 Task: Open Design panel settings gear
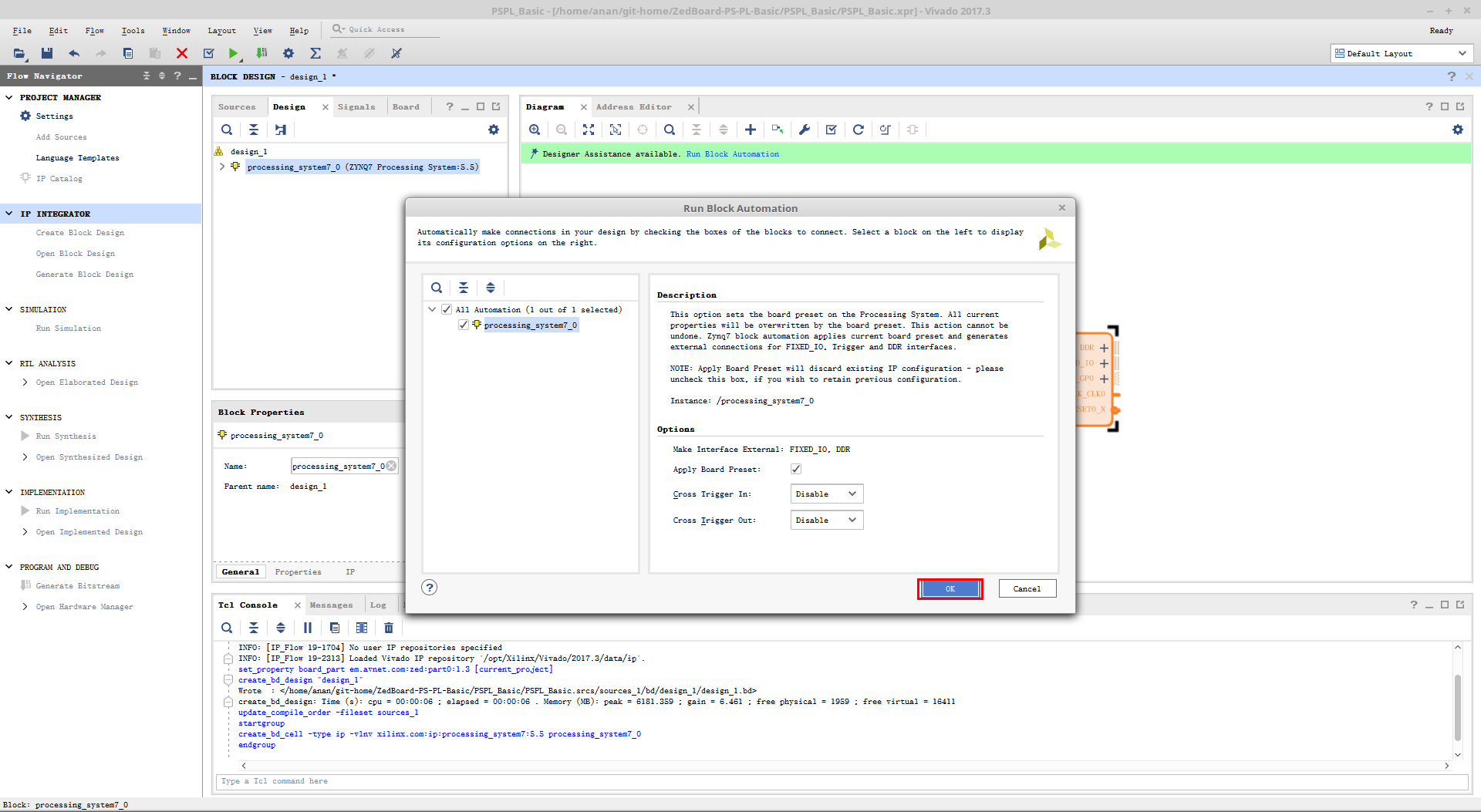[494, 130]
